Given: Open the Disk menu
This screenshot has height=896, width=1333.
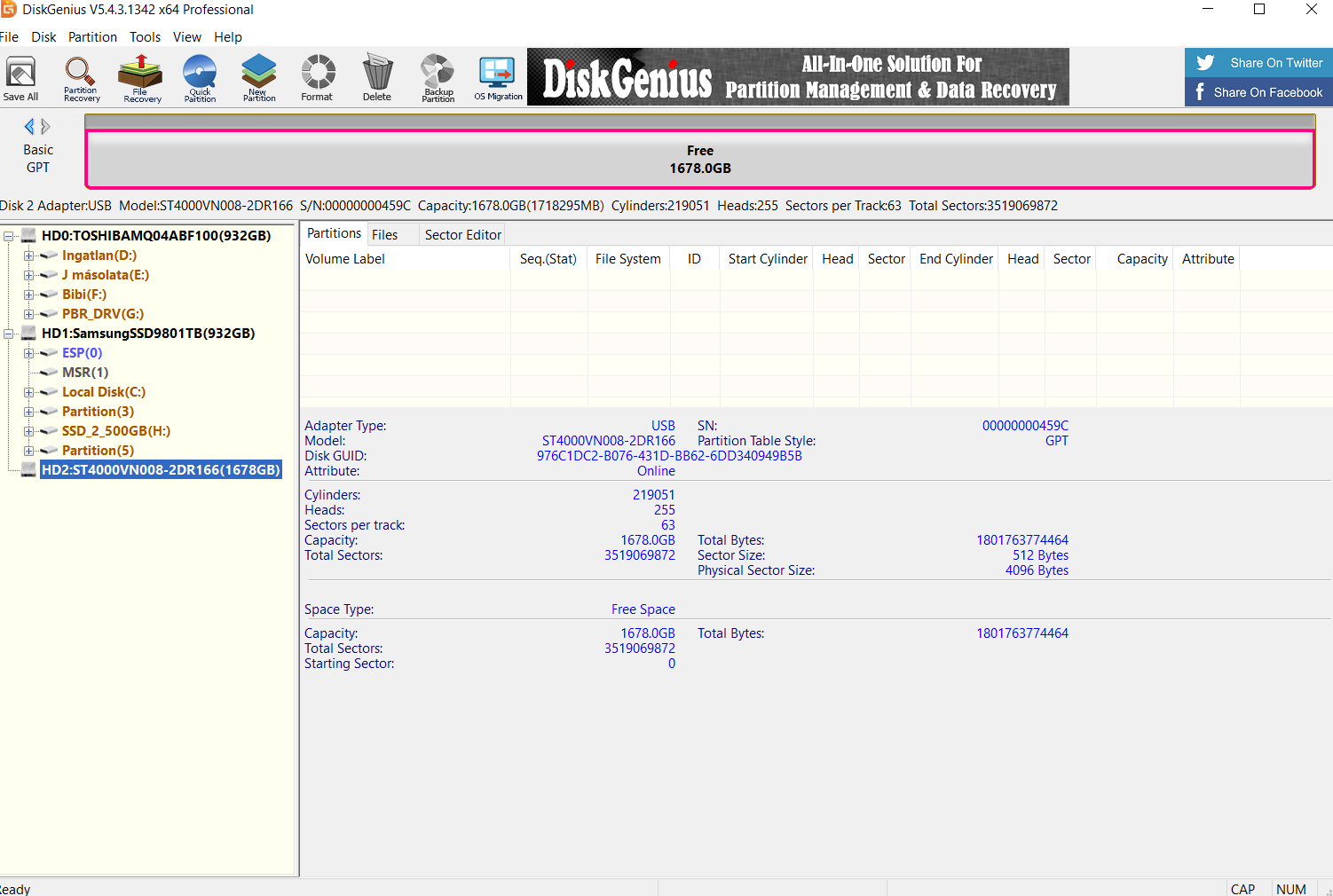Looking at the screenshot, I should tap(43, 37).
